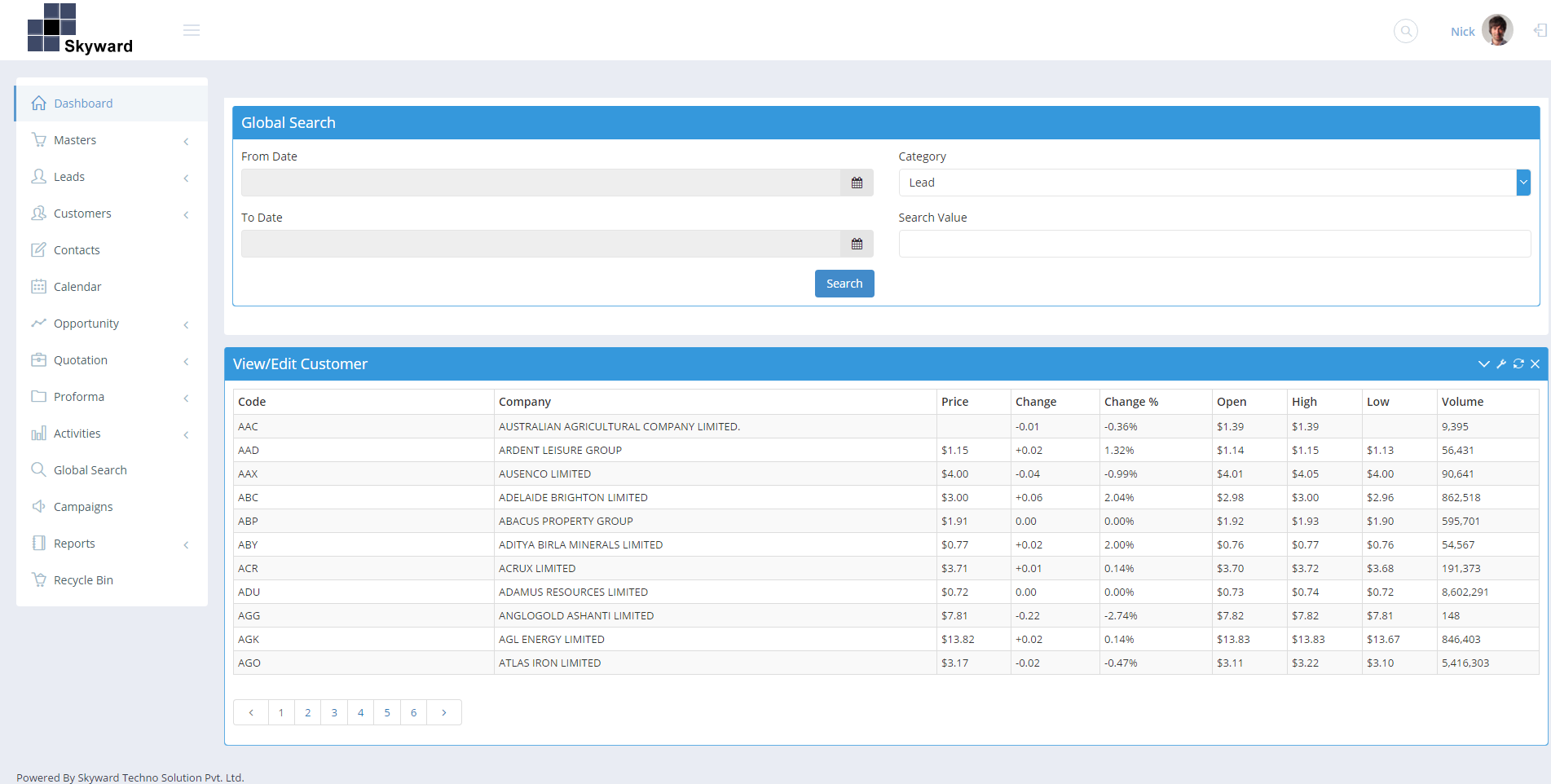Go to page 4 of results
This screenshot has width=1551, height=784.
click(x=360, y=711)
